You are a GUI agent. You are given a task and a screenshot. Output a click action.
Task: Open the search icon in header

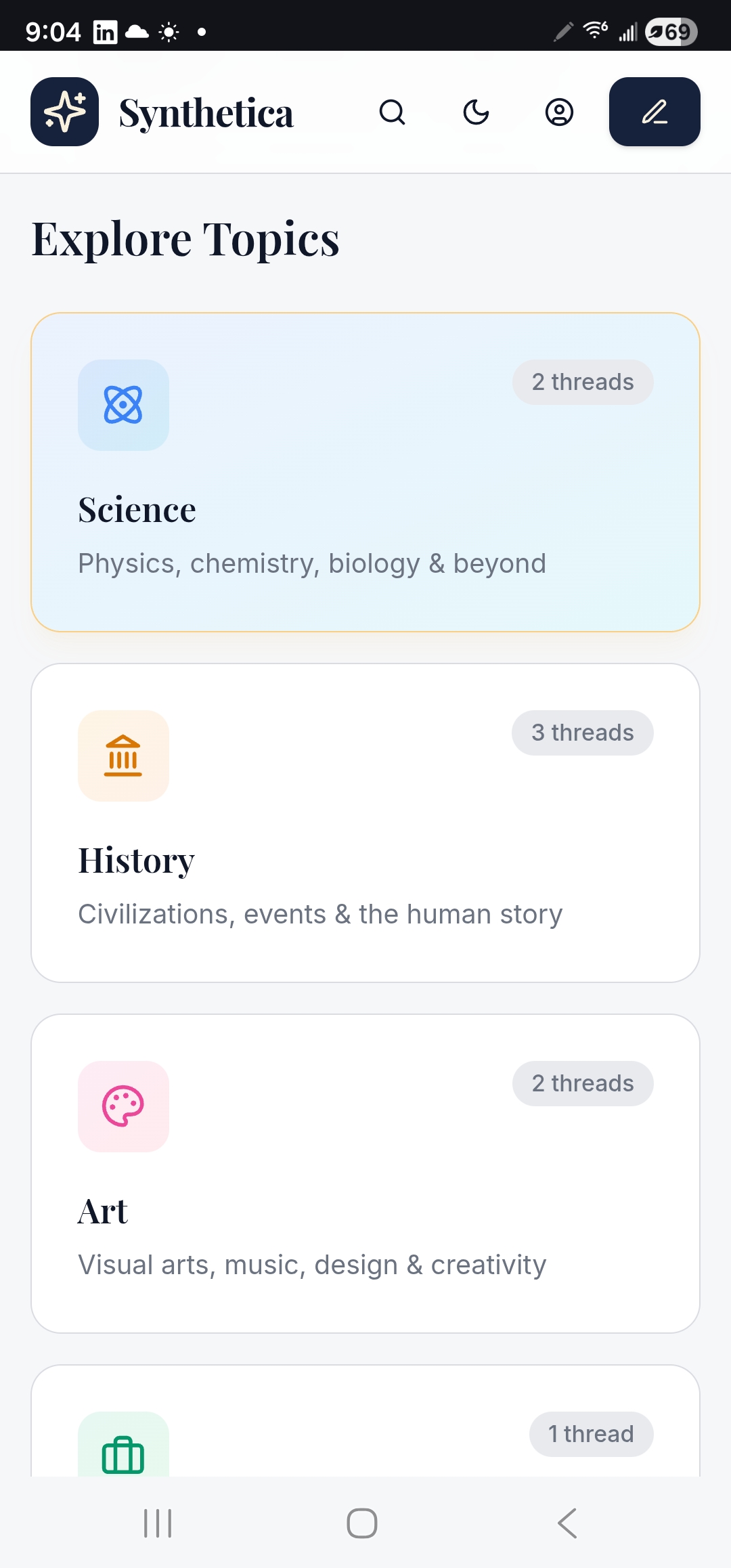tap(392, 112)
